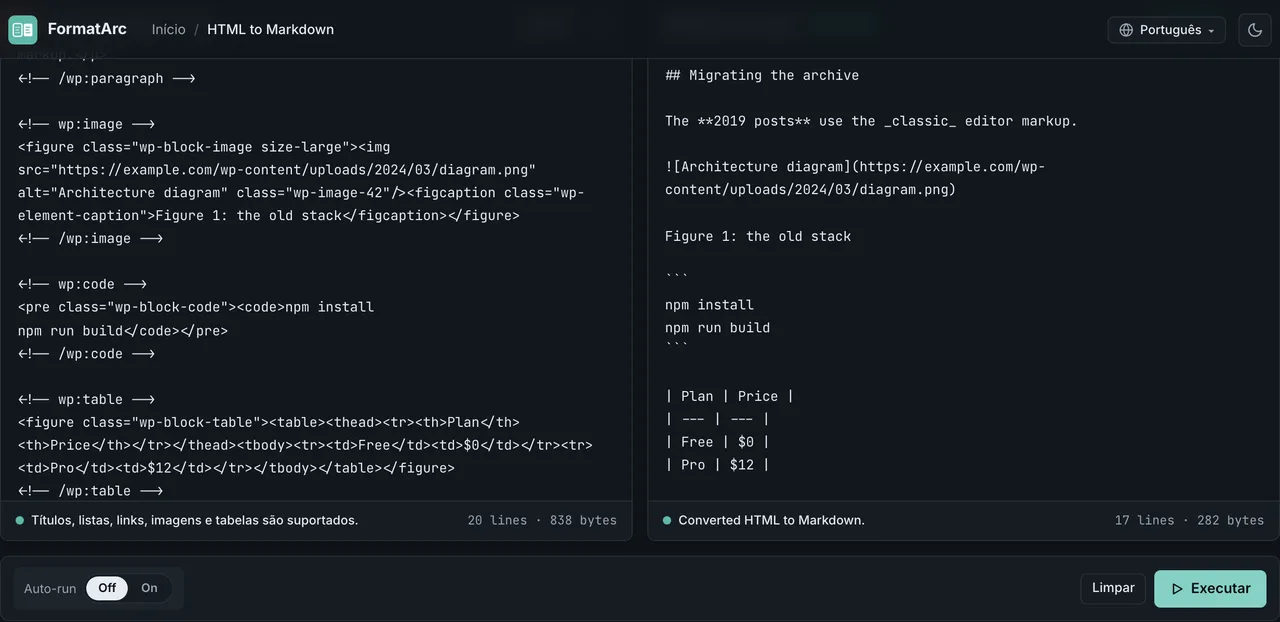This screenshot has height=622, width=1280.
Task: Click the "<!-- wp:table -->" comment line
Action: tap(86, 399)
